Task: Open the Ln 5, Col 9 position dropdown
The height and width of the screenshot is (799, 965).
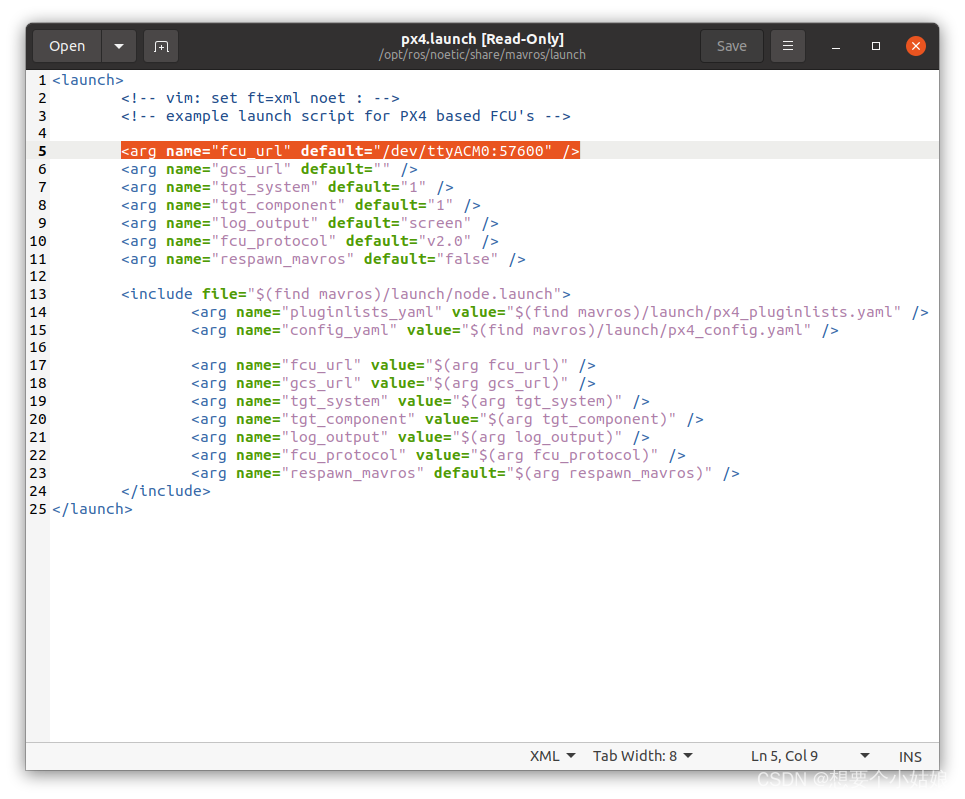Action: coord(807,756)
